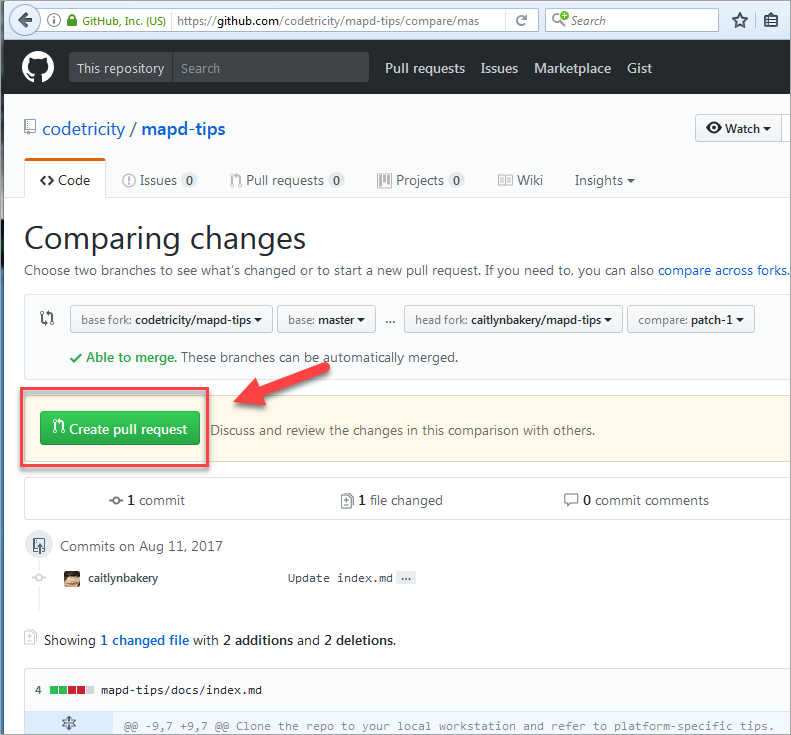Click the green Create pull request button

(120, 428)
